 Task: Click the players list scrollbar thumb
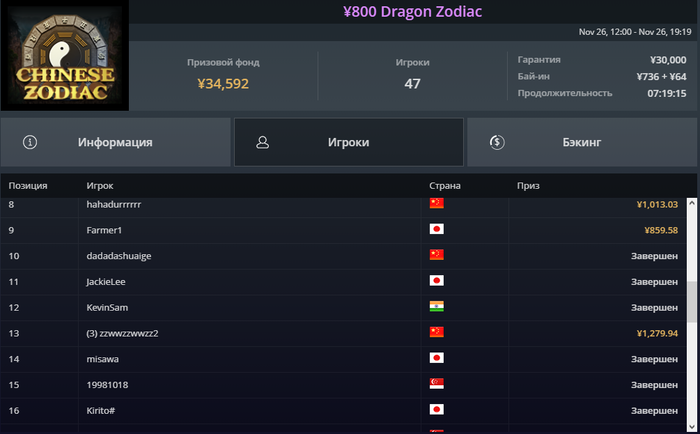[x=692, y=301]
